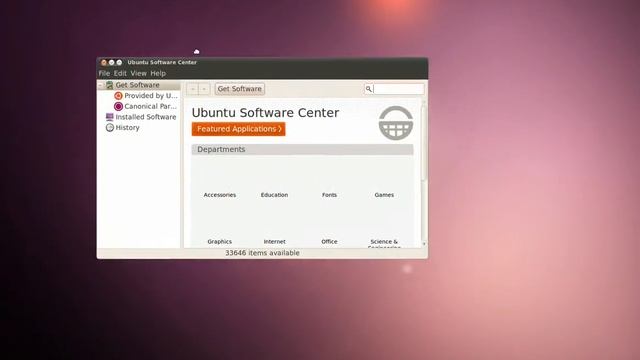Minimize the Ubuntu Software Center window
Screen dimensions: 640x360
pyautogui.click(x=111, y=62)
